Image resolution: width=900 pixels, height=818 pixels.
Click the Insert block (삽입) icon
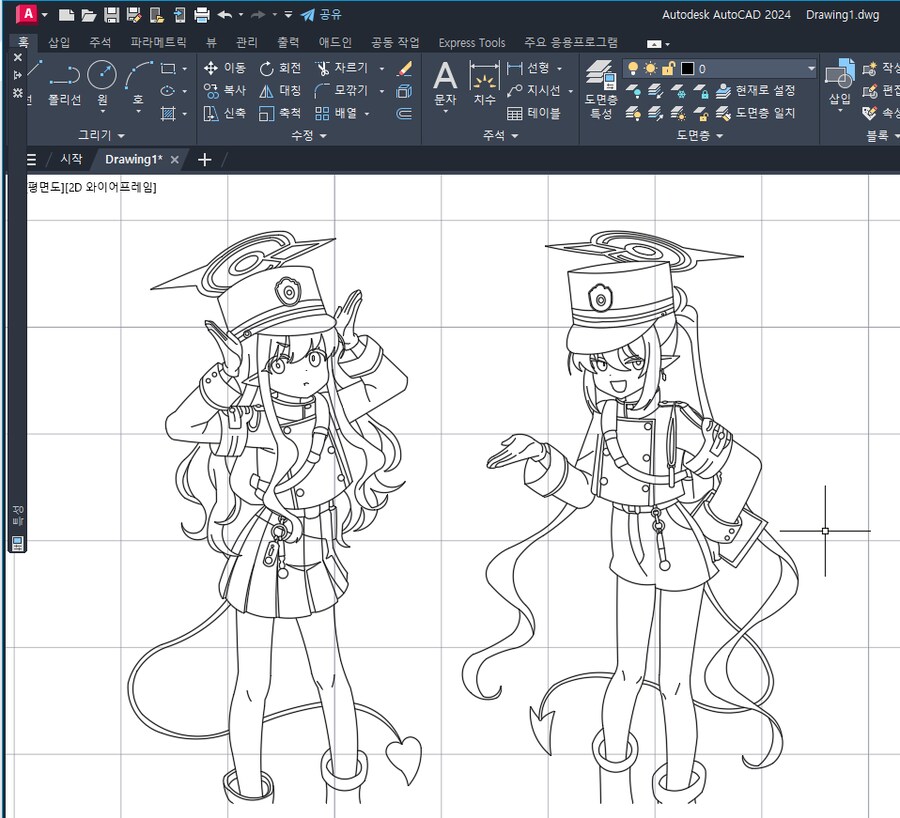pos(840,82)
